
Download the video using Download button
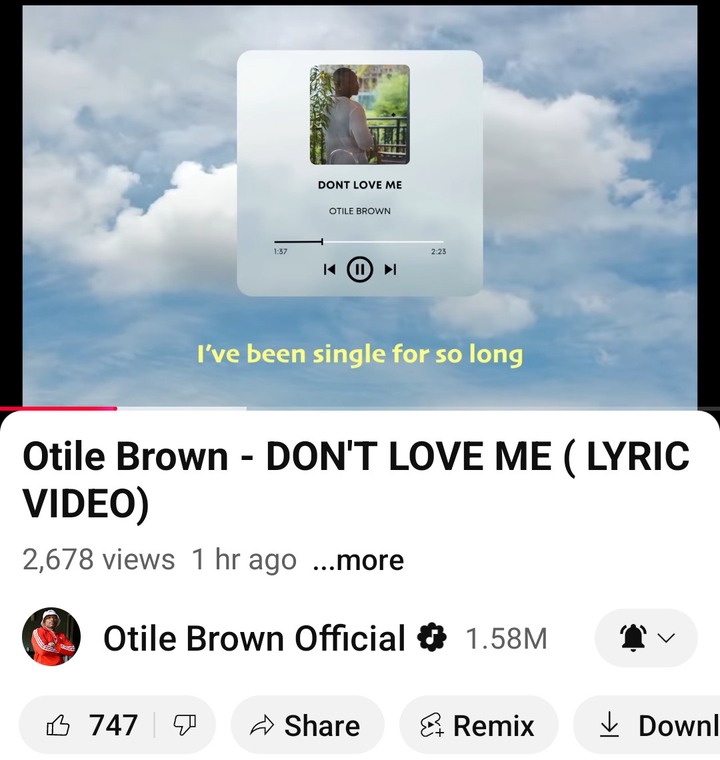click(647, 725)
